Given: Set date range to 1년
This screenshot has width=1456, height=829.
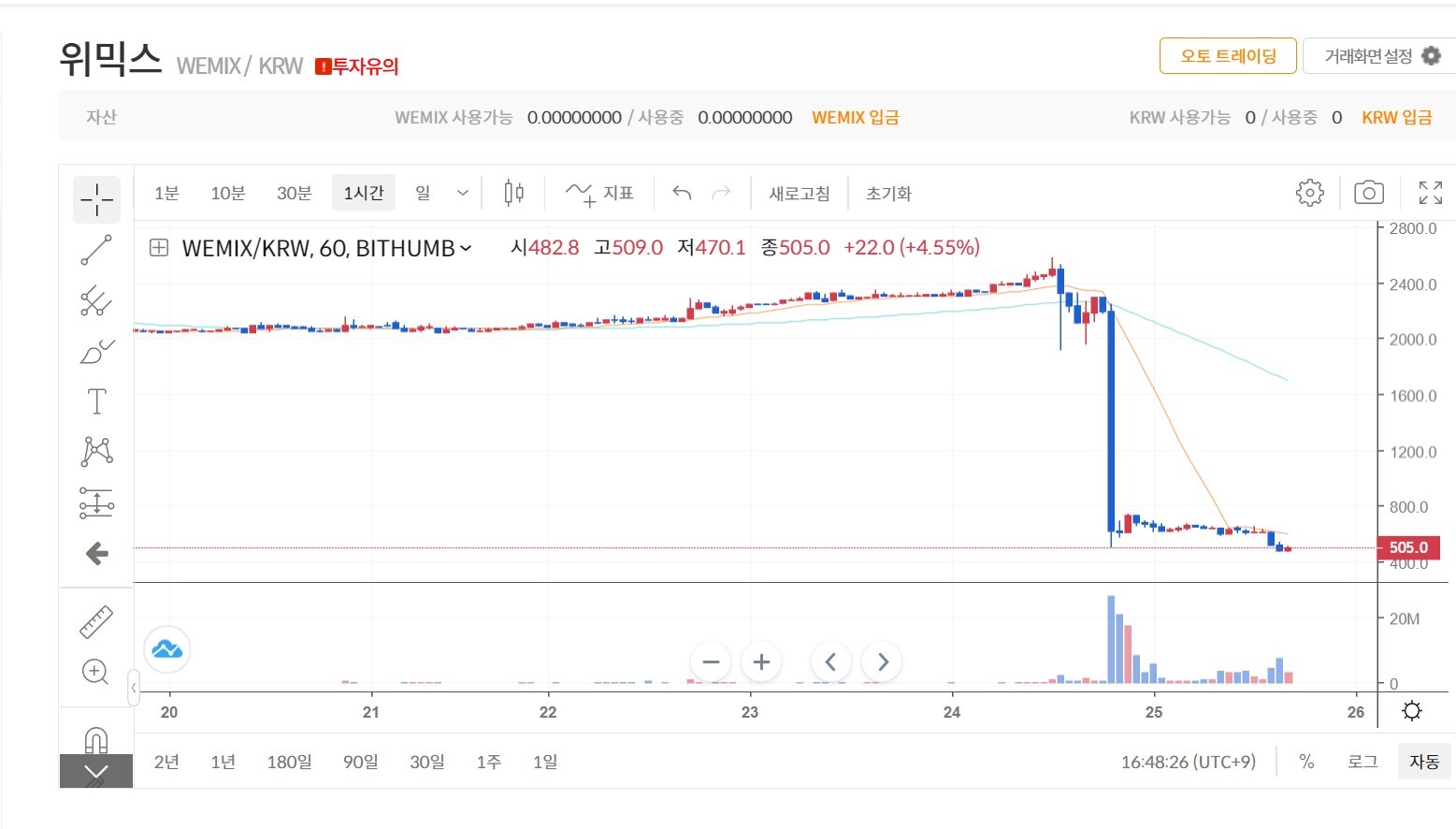Looking at the screenshot, I should click(x=223, y=762).
